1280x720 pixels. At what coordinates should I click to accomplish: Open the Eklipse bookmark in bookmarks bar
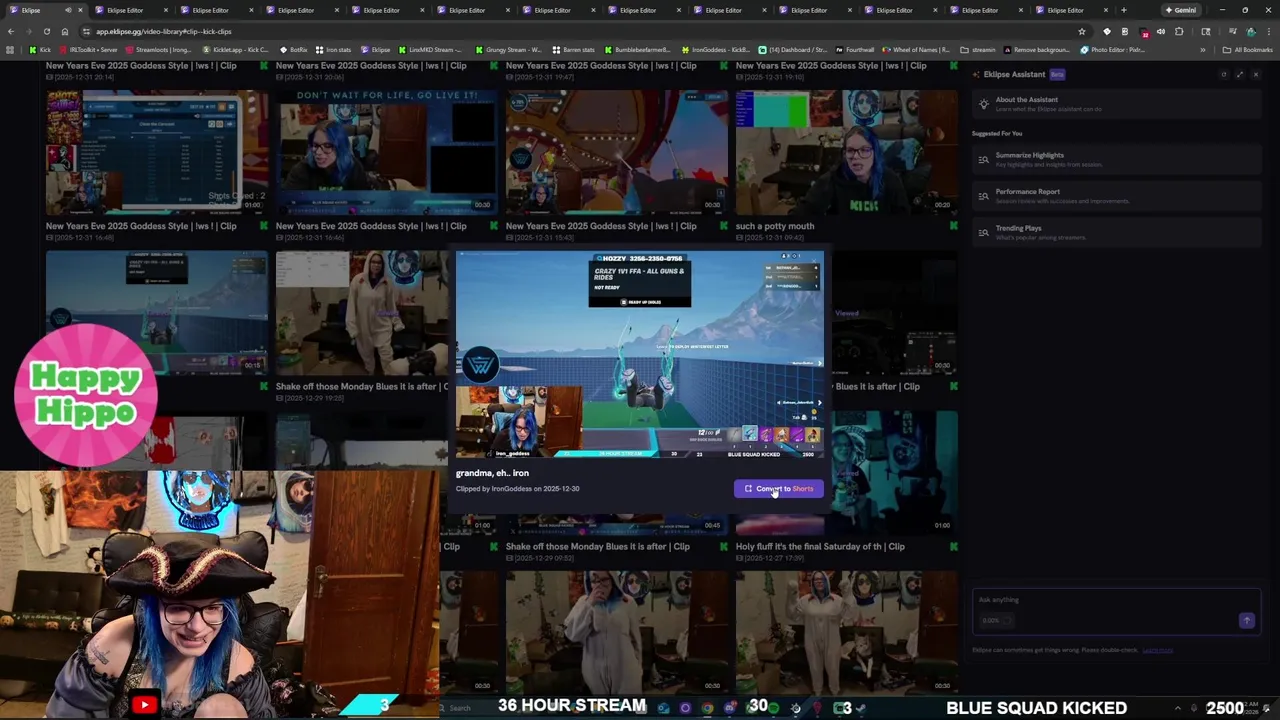(x=376, y=49)
